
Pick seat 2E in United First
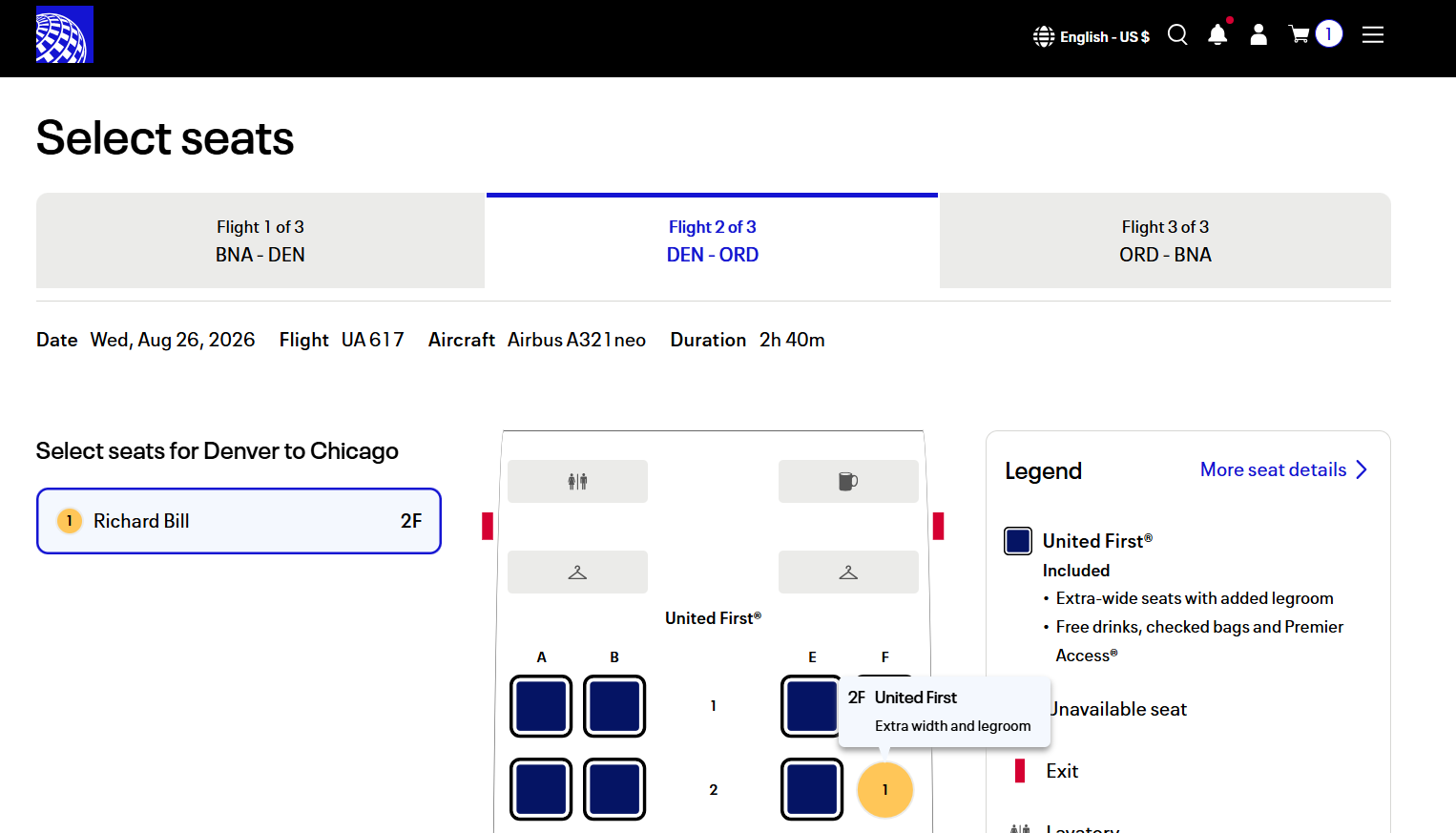(x=812, y=789)
